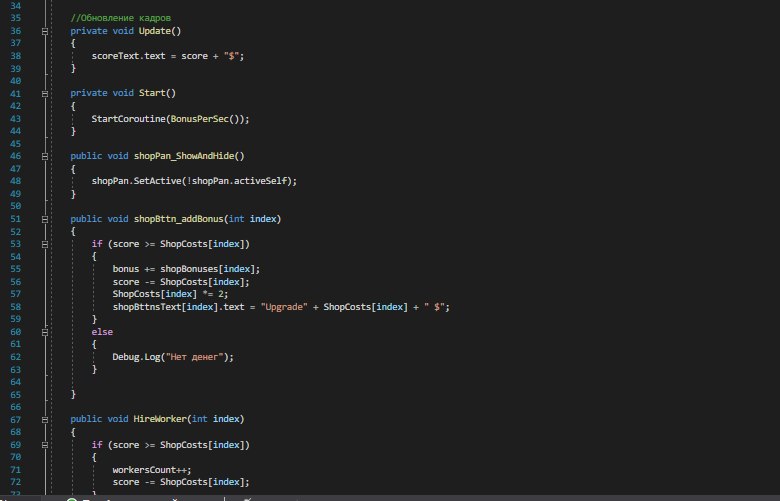Collapse the Start() method fold toggle

[45, 94]
